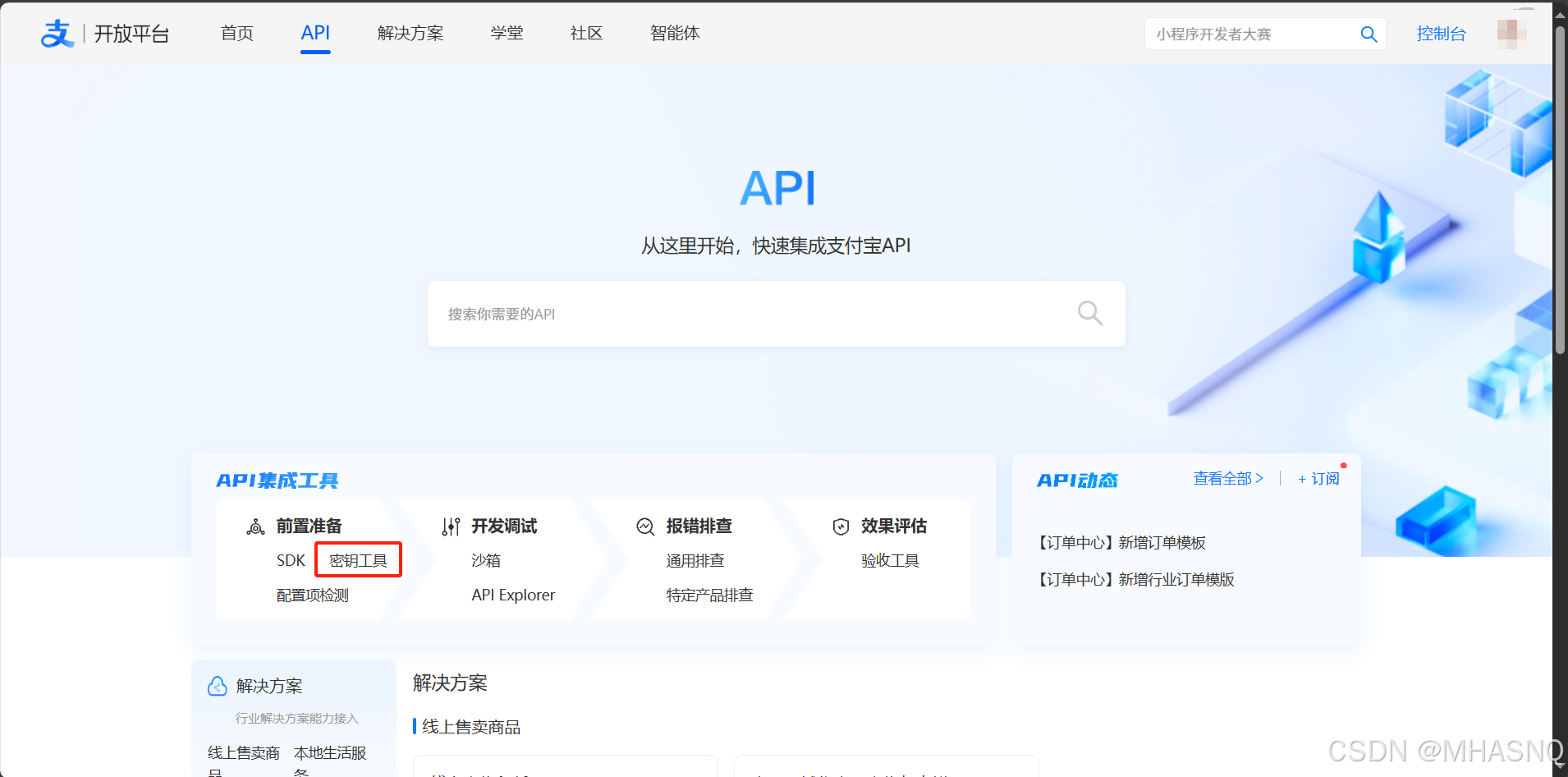Open the SDK link

pos(291,560)
